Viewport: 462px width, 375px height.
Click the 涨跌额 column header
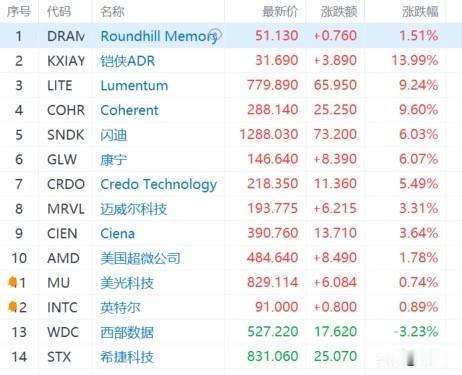[339, 12]
